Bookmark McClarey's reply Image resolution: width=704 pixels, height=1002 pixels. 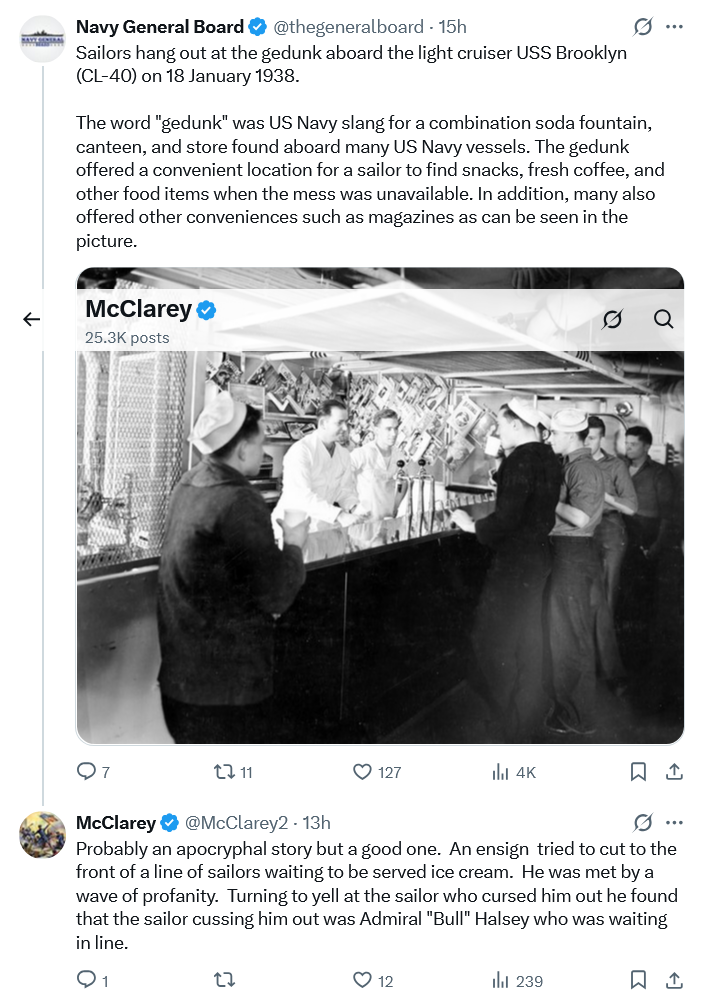click(x=638, y=981)
